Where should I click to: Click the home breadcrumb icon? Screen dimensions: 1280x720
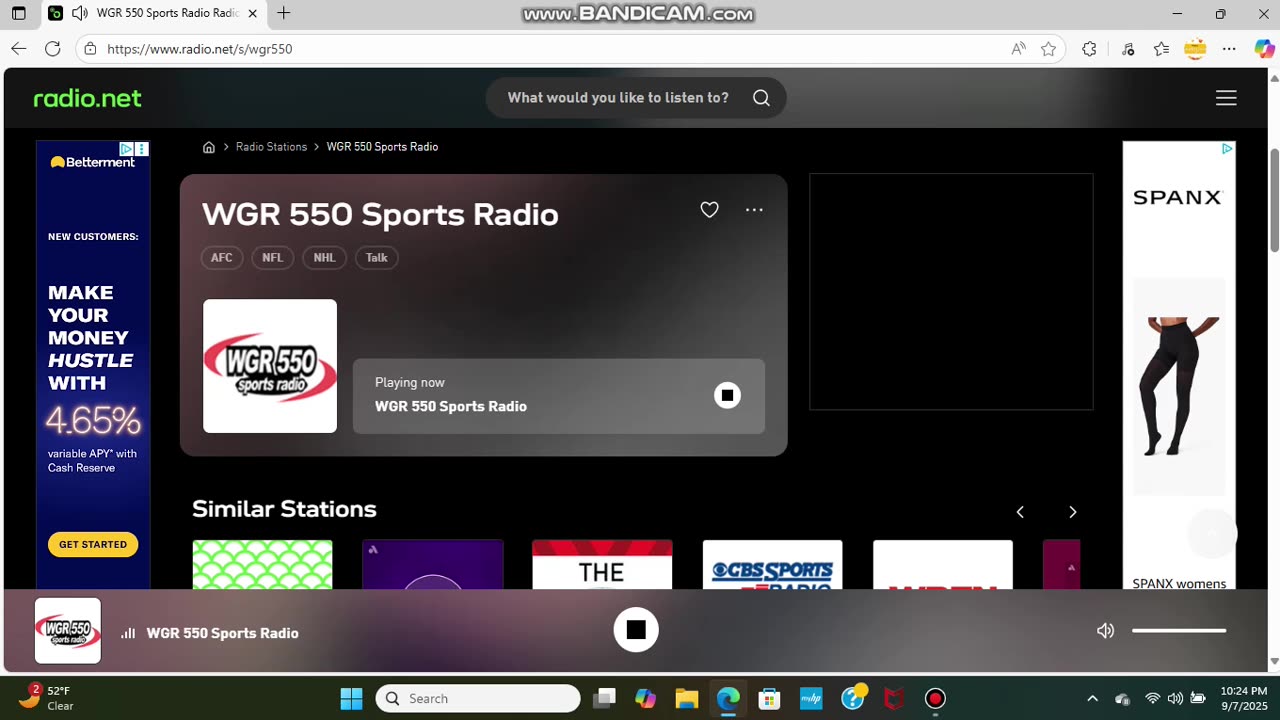pyautogui.click(x=209, y=147)
